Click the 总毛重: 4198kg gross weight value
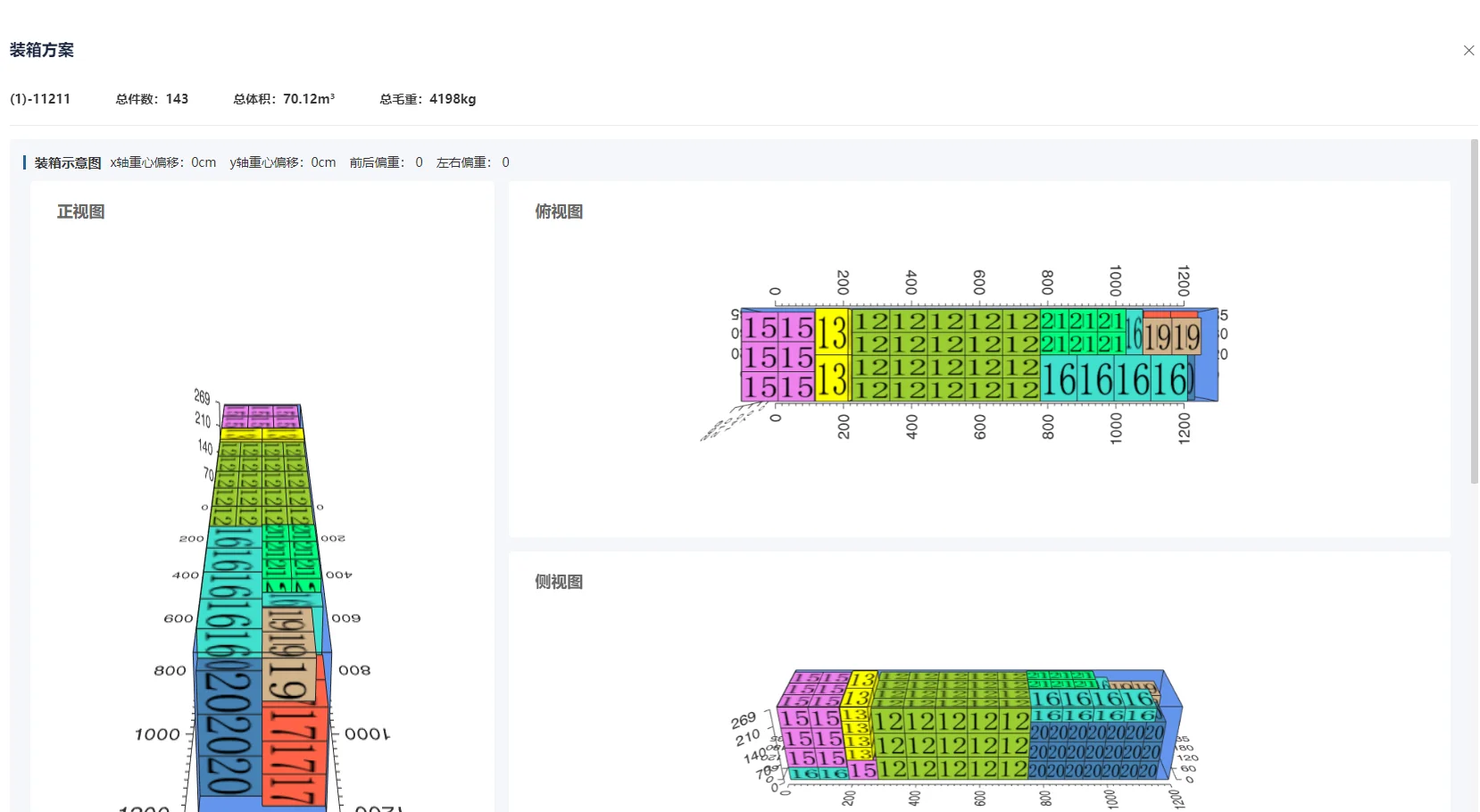The height and width of the screenshot is (812, 1480). tap(428, 99)
